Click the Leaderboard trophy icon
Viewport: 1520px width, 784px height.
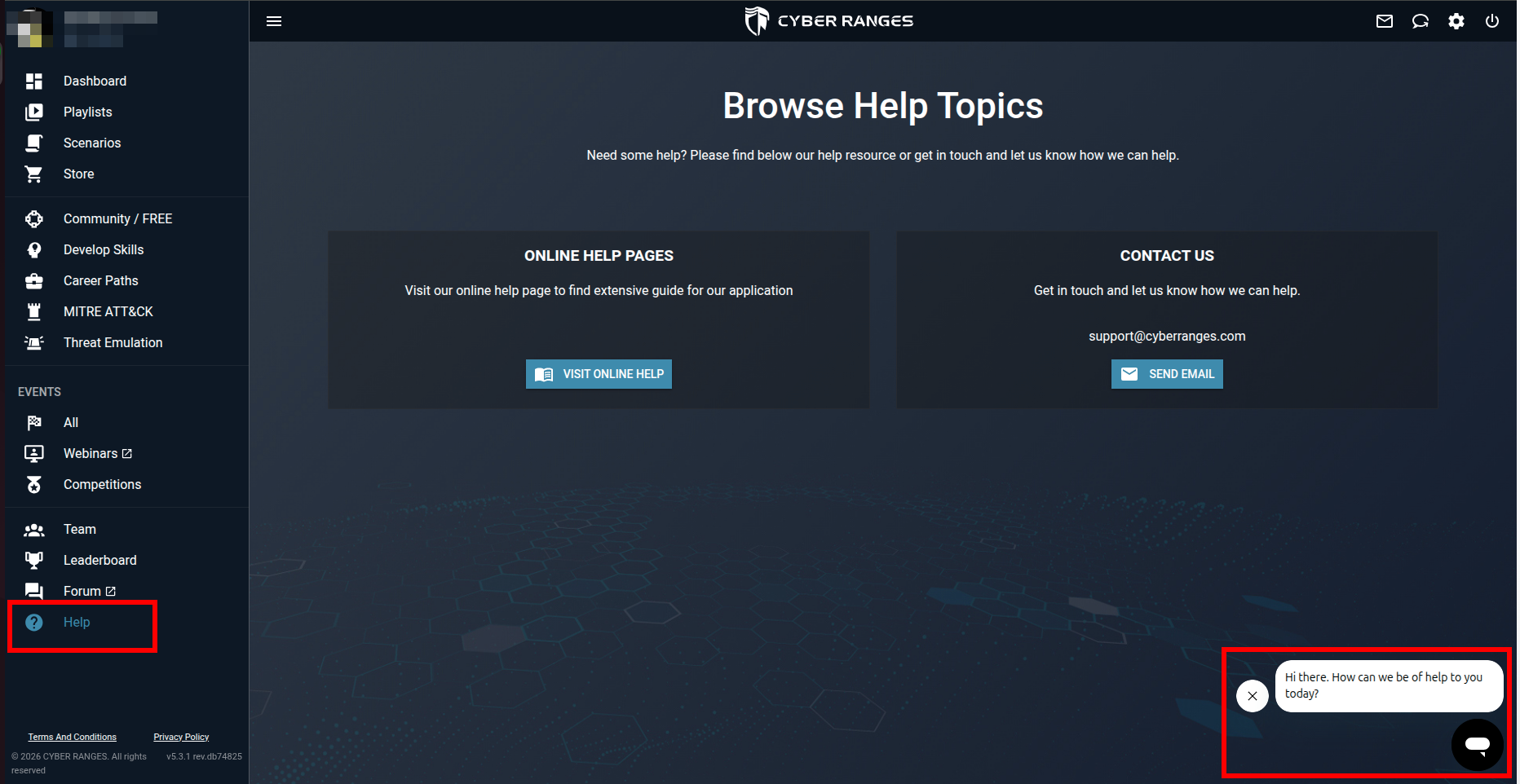tap(34, 560)
